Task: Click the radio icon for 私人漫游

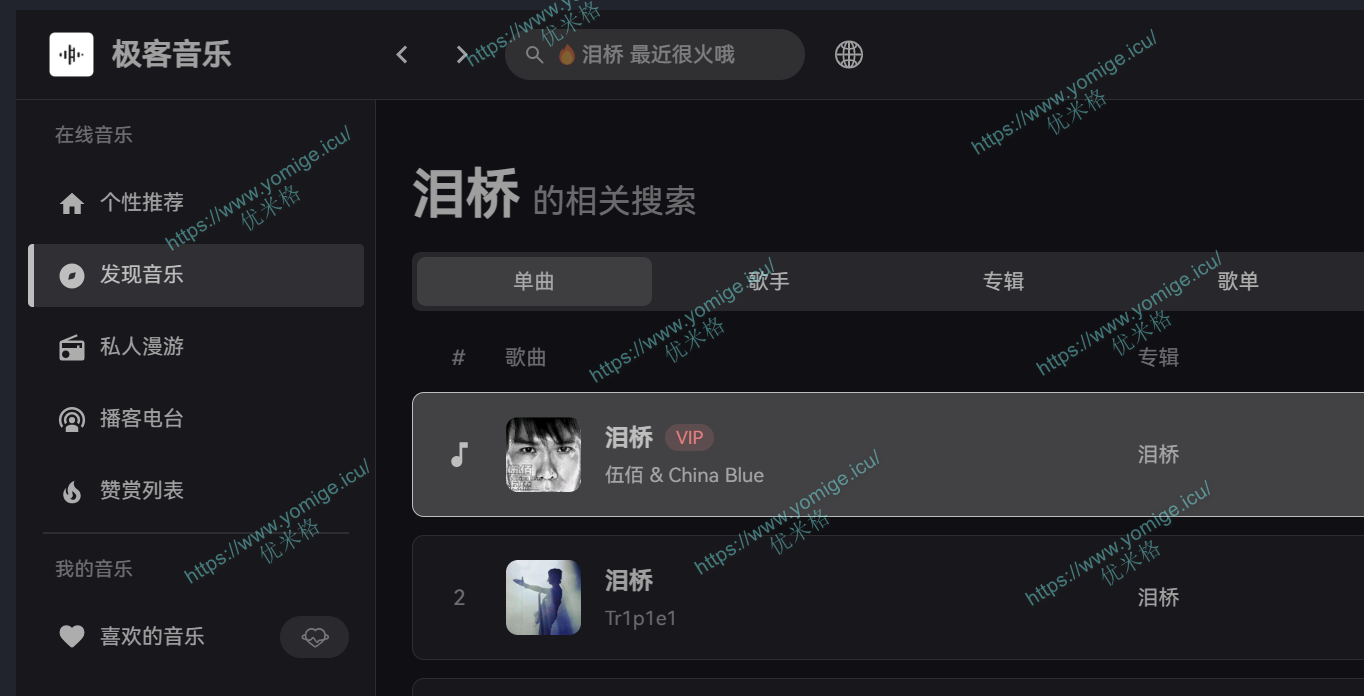Action: tap(72, 347)
